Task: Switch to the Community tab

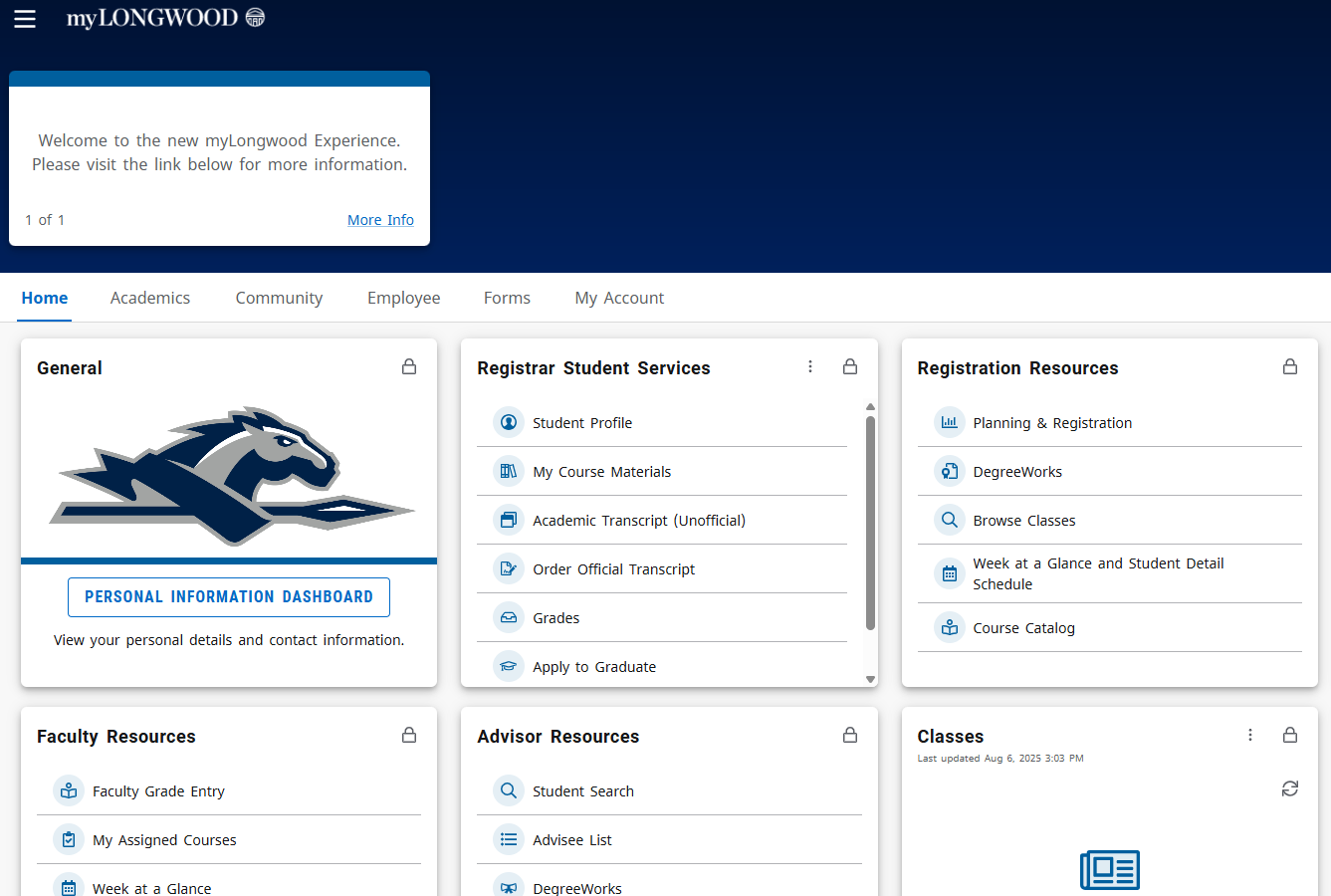Action: (279, 298)
